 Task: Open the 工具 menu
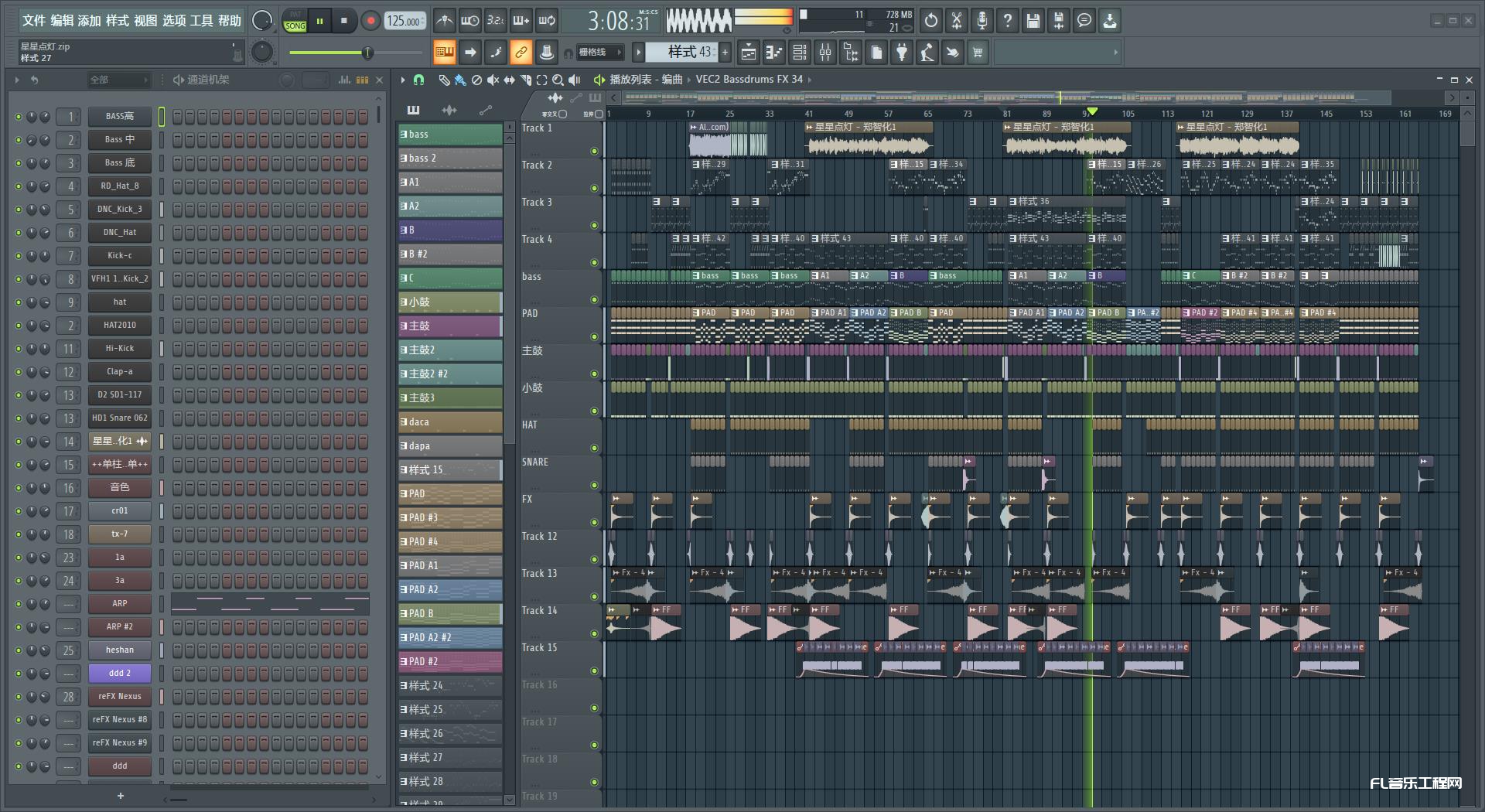click(201, 21)
